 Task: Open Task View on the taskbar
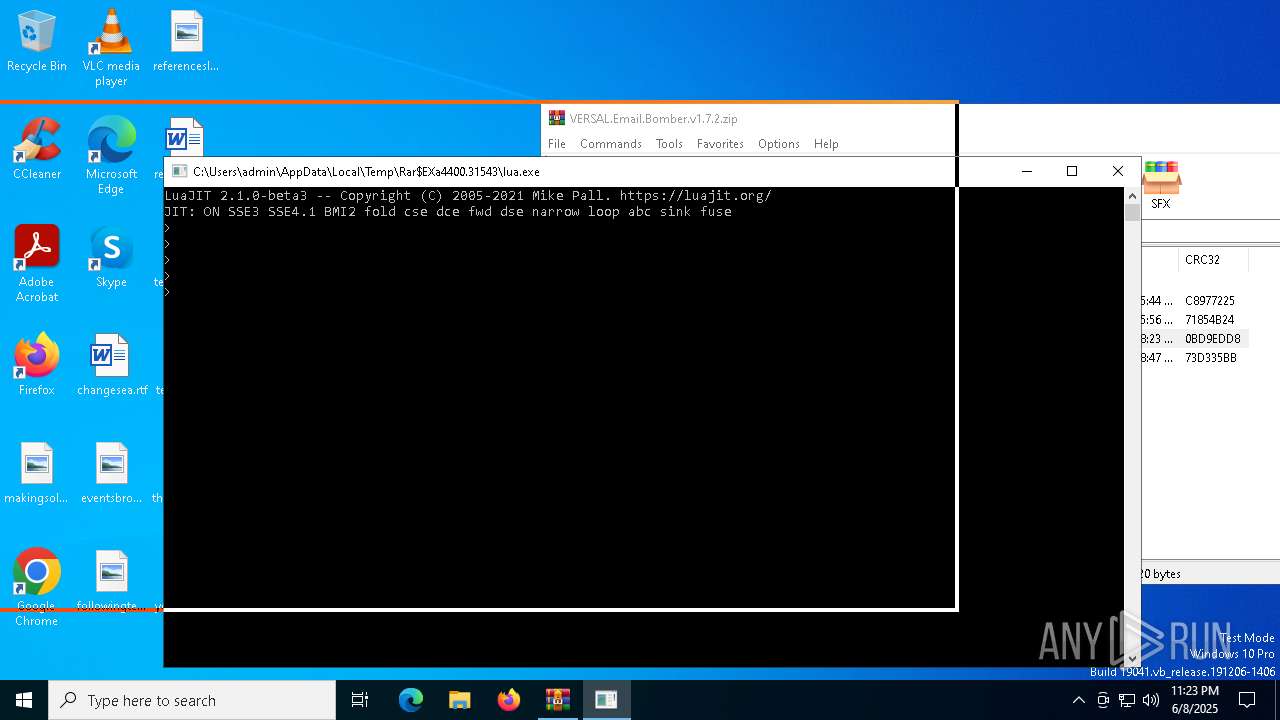point(360,700)
